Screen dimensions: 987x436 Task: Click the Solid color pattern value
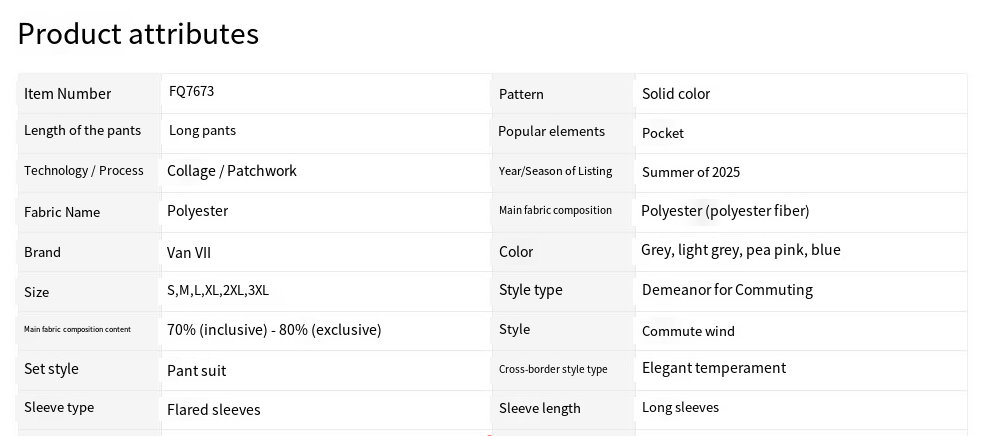676,94
